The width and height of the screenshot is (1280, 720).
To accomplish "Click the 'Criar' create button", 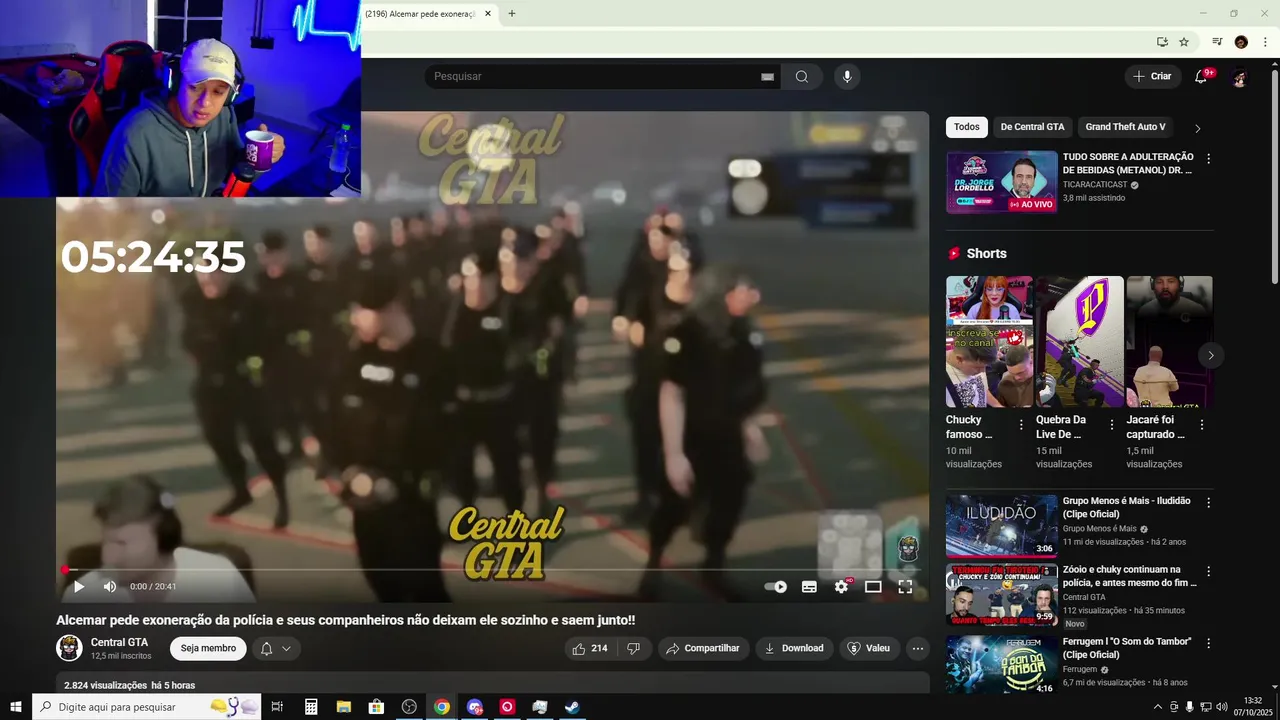I will (1152, 77).
